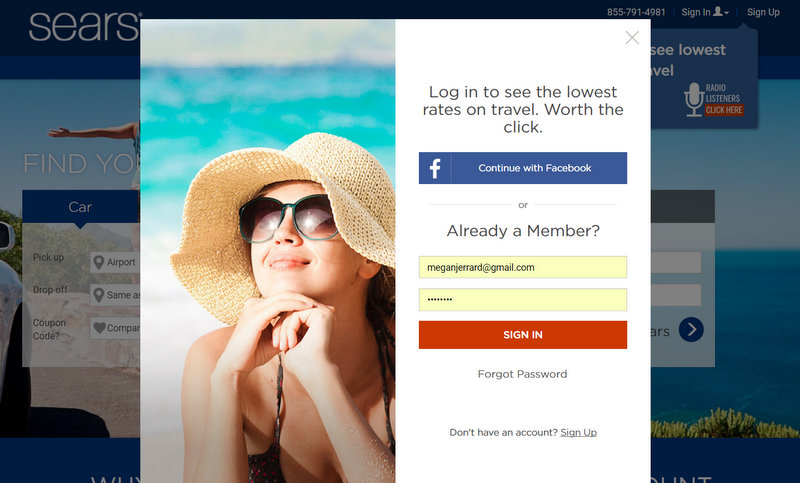Click the blue circular arrow search button

pos(691,330)
